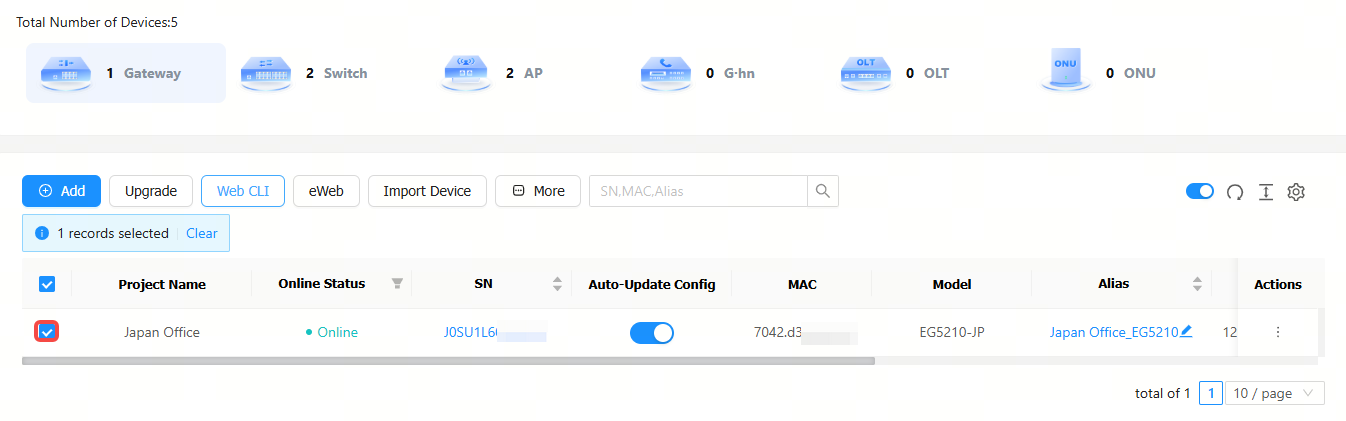Toggle the blue switch beside refresh icon
The height and width of the screenshot is (421, 1346).
pos(1199,191)
